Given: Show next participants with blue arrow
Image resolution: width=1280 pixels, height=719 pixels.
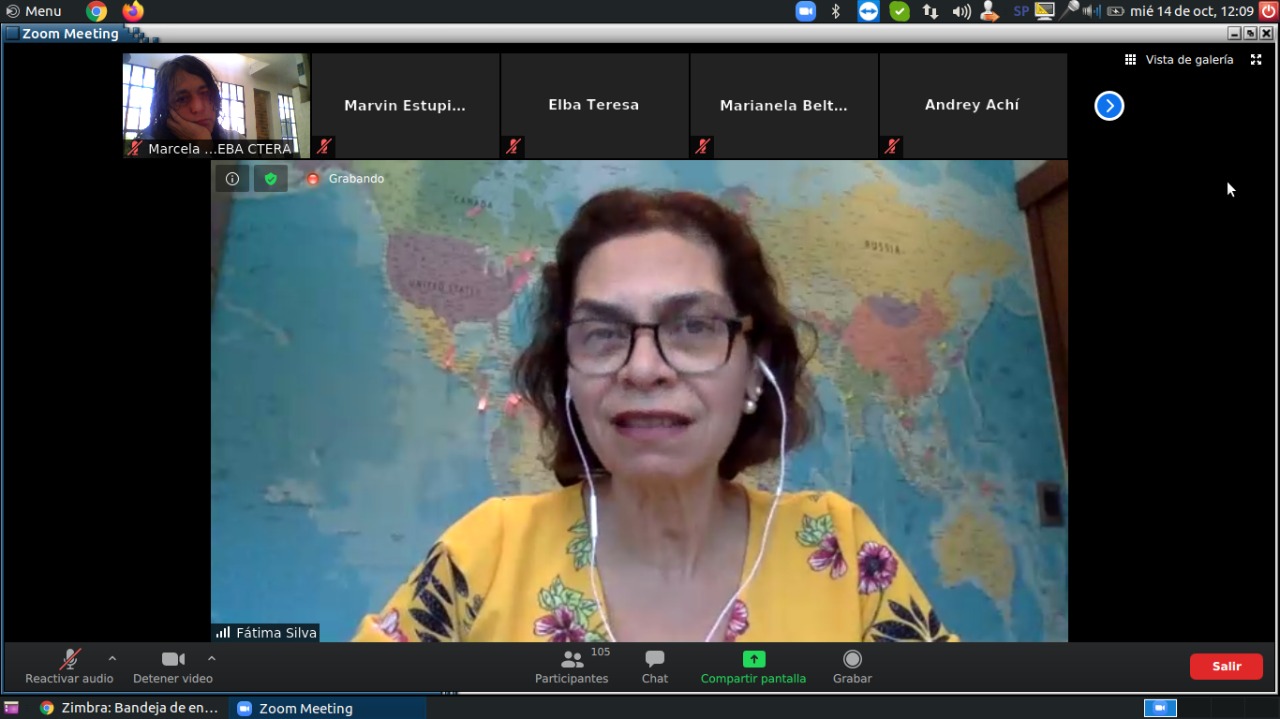Looking at the screenshot, I should coord(1109,106).
